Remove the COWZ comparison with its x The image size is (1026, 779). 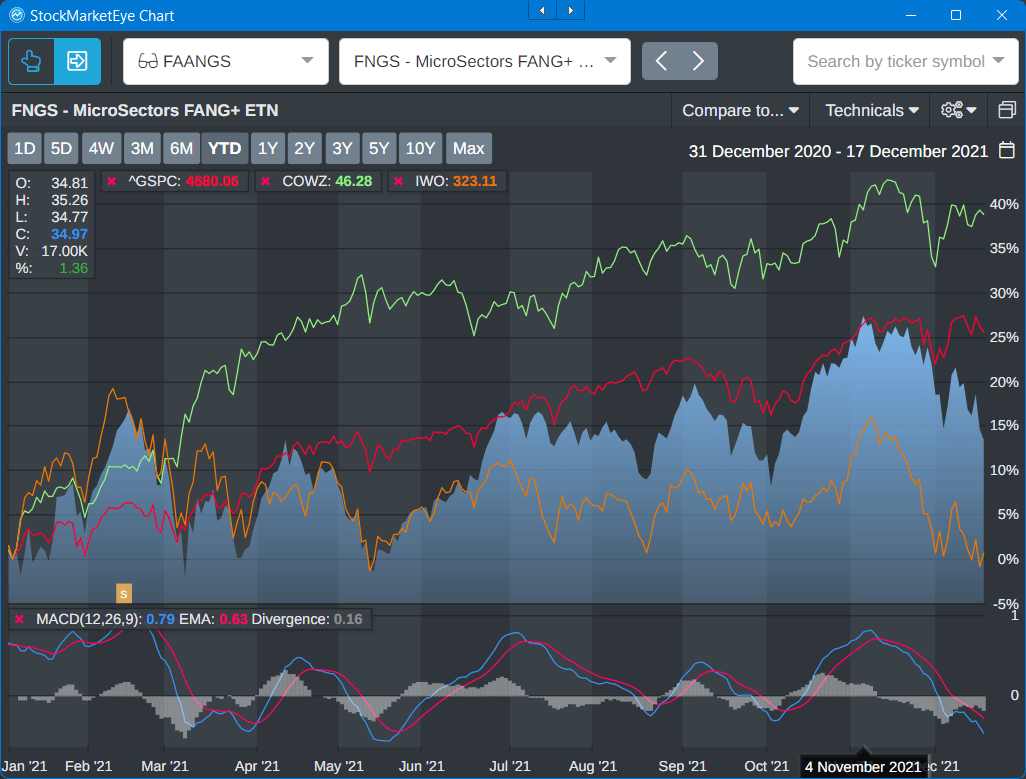coord(265,181)
